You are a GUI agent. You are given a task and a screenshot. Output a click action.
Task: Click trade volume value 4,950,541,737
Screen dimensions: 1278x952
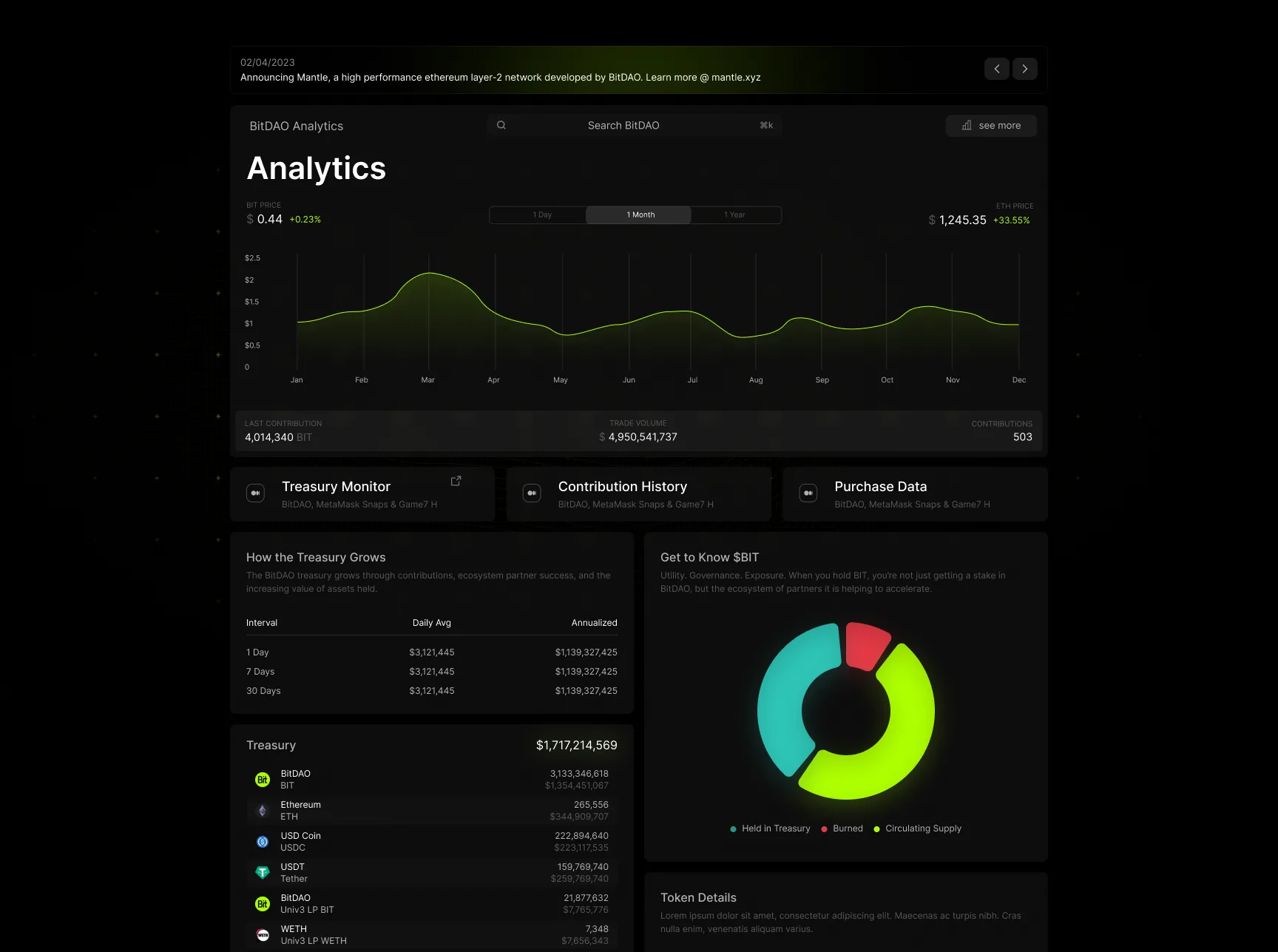click(x=643, y=437)
